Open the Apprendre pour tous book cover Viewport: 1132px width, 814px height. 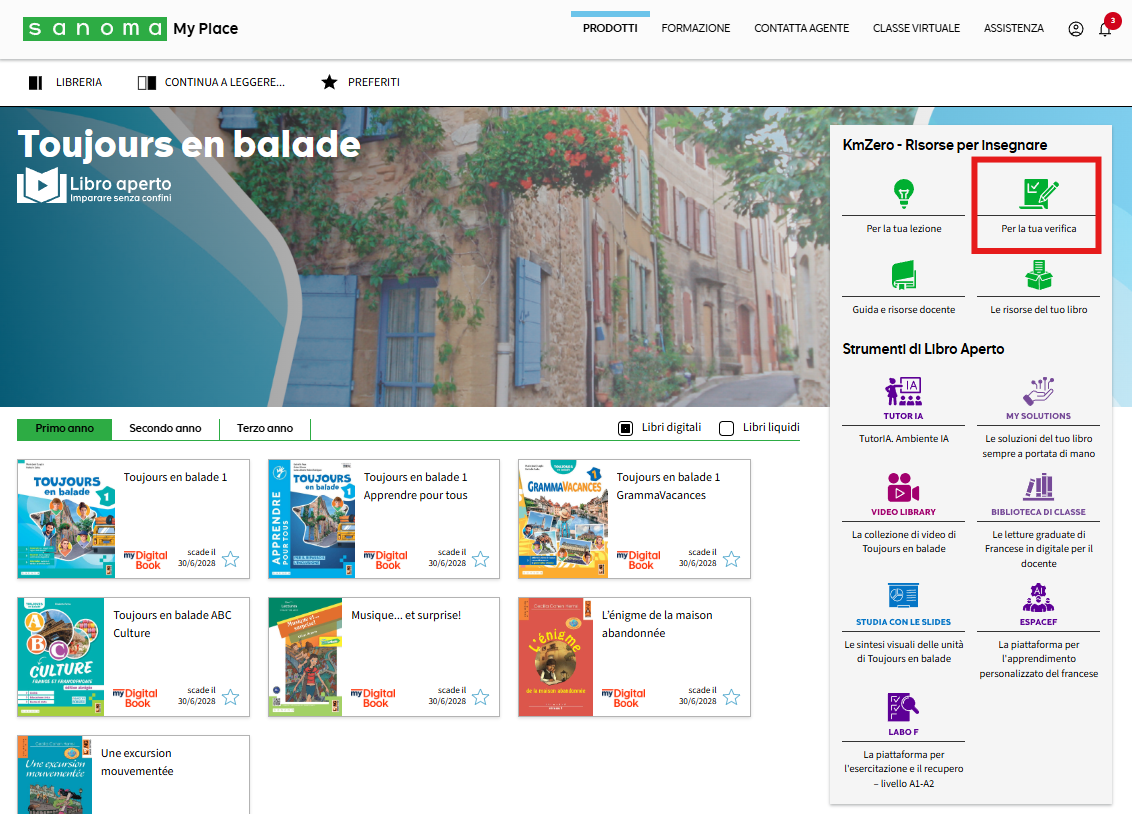coord(312,519)
